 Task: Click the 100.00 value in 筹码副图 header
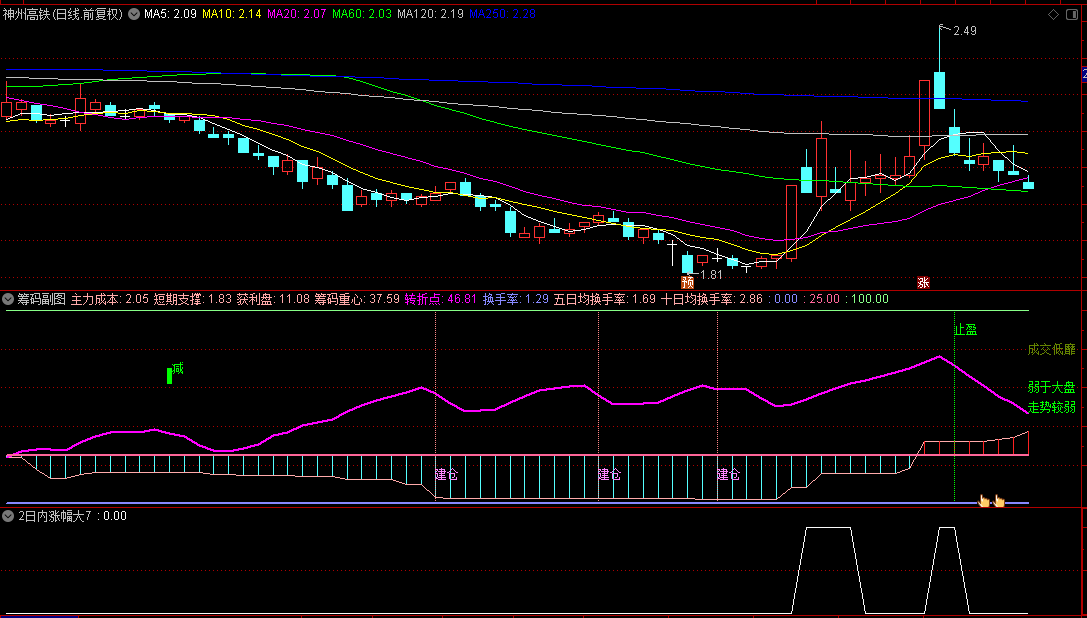[x=870, y=300]
